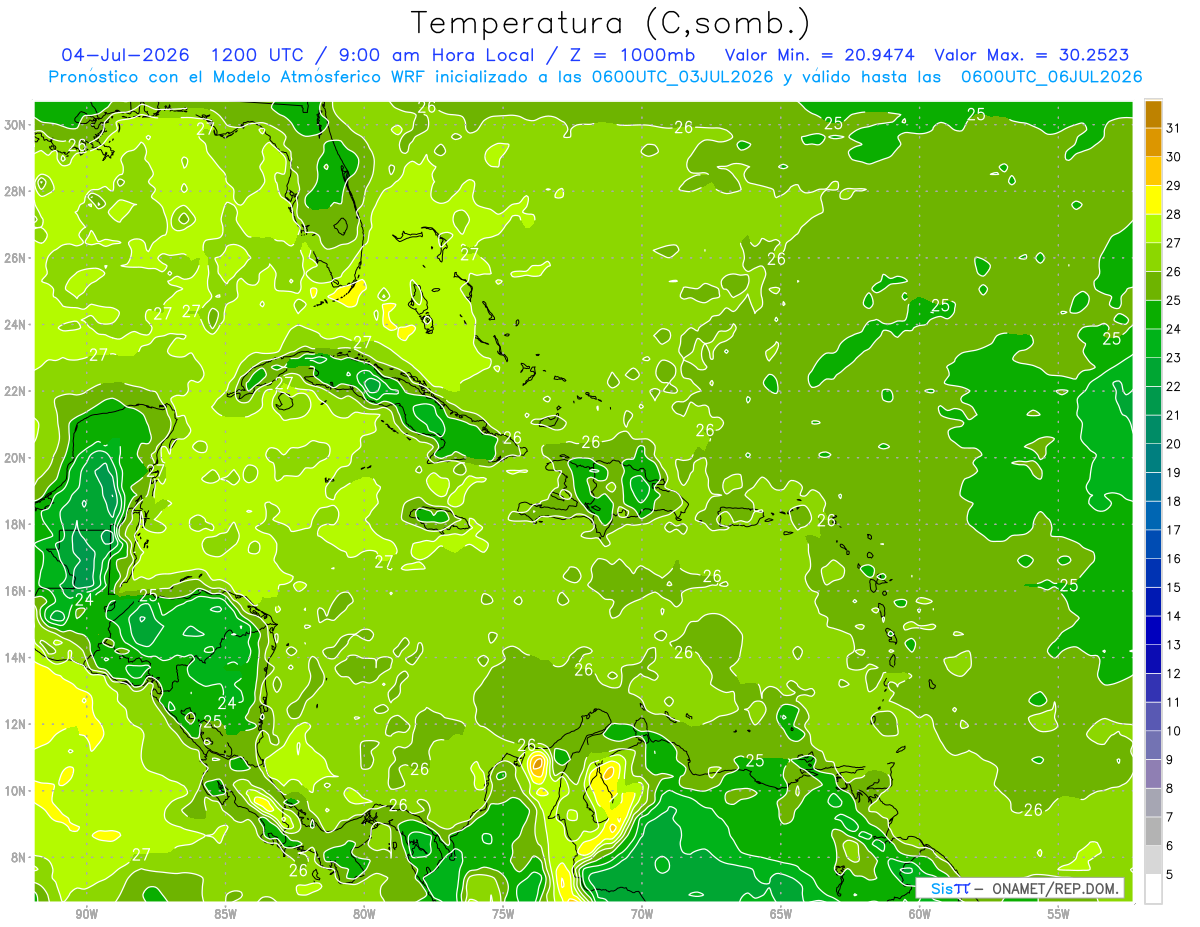Image resolution: width=1200 pixels, height=927 pixels.
Task: Pick the orange legend swatch between 30 and 31
Action: 1153,142
